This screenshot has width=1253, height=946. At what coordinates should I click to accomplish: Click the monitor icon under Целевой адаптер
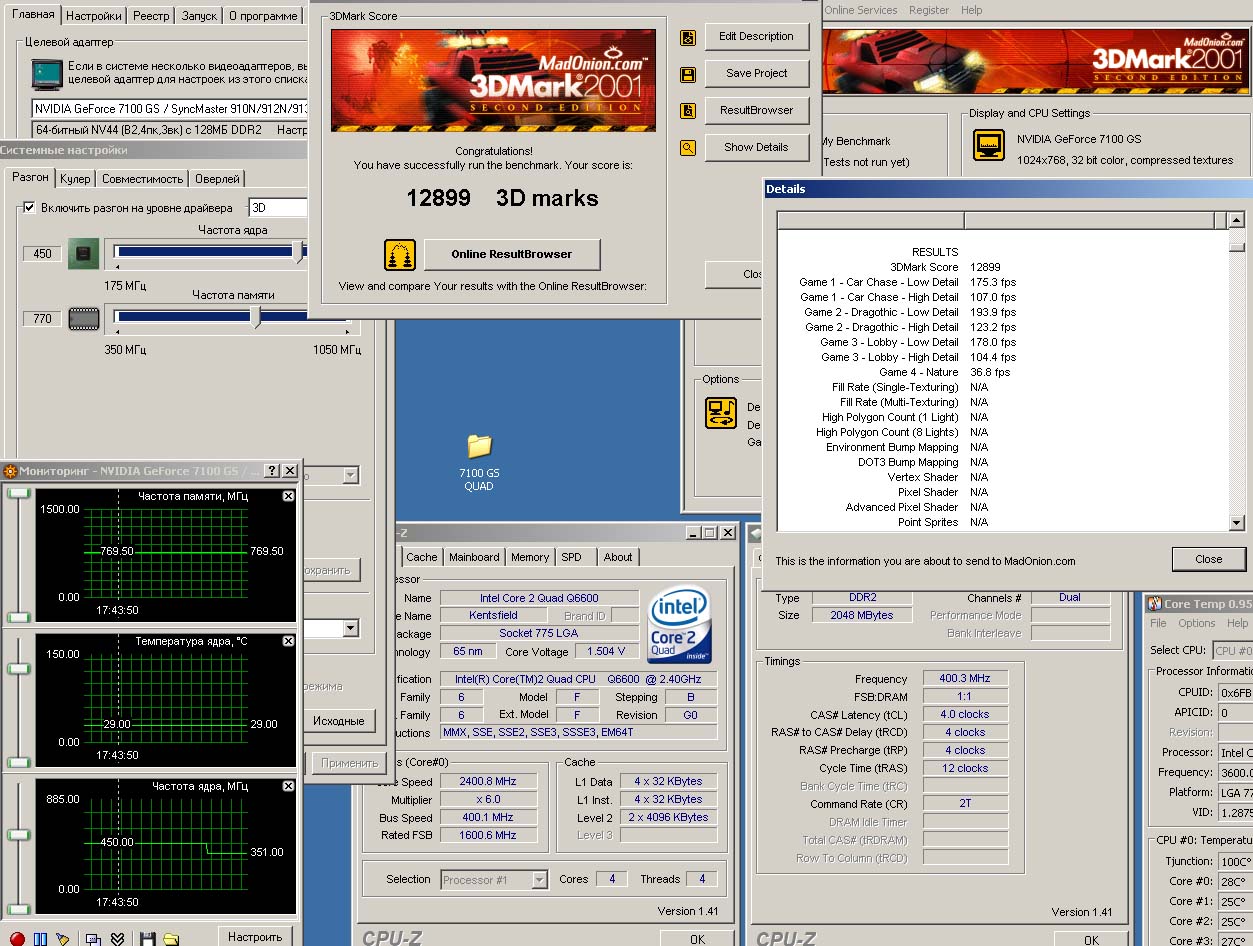(x=47, y=74)
